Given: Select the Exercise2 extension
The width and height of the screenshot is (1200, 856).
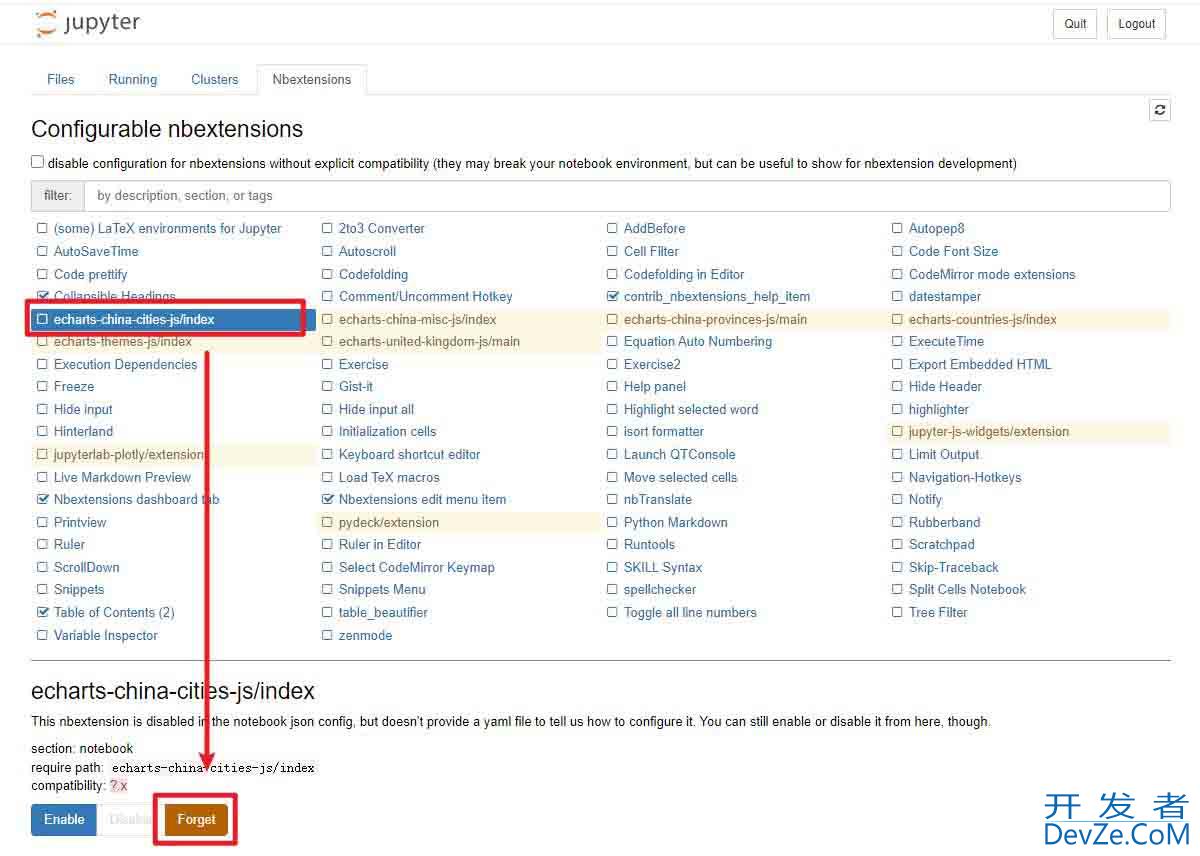Looking at the screenshot, I should pyautogui.click(x=652, y=364).
